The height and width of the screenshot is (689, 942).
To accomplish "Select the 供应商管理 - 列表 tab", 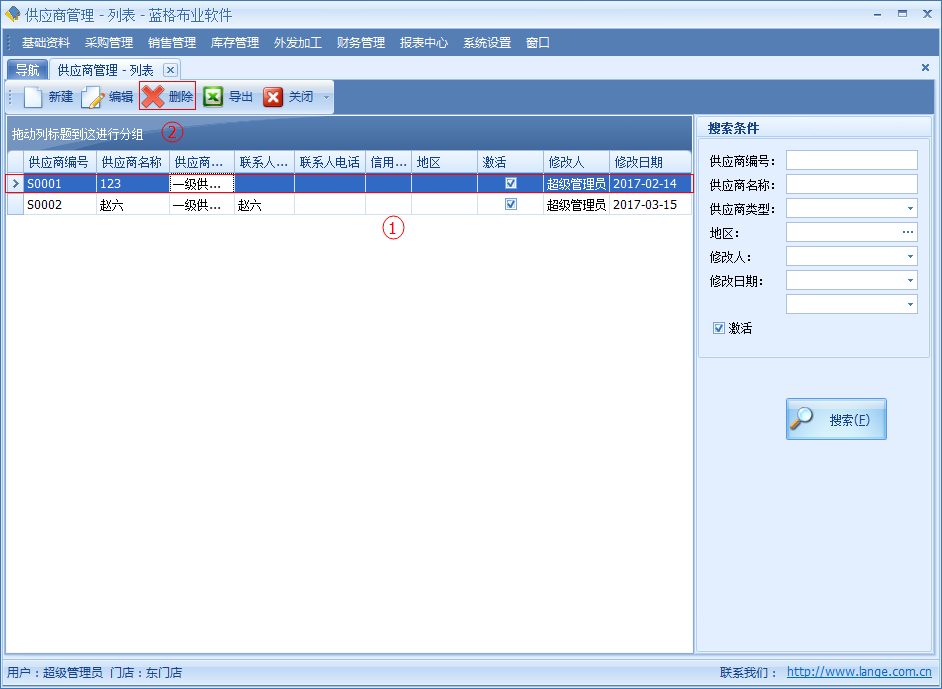I will [105, 70].
